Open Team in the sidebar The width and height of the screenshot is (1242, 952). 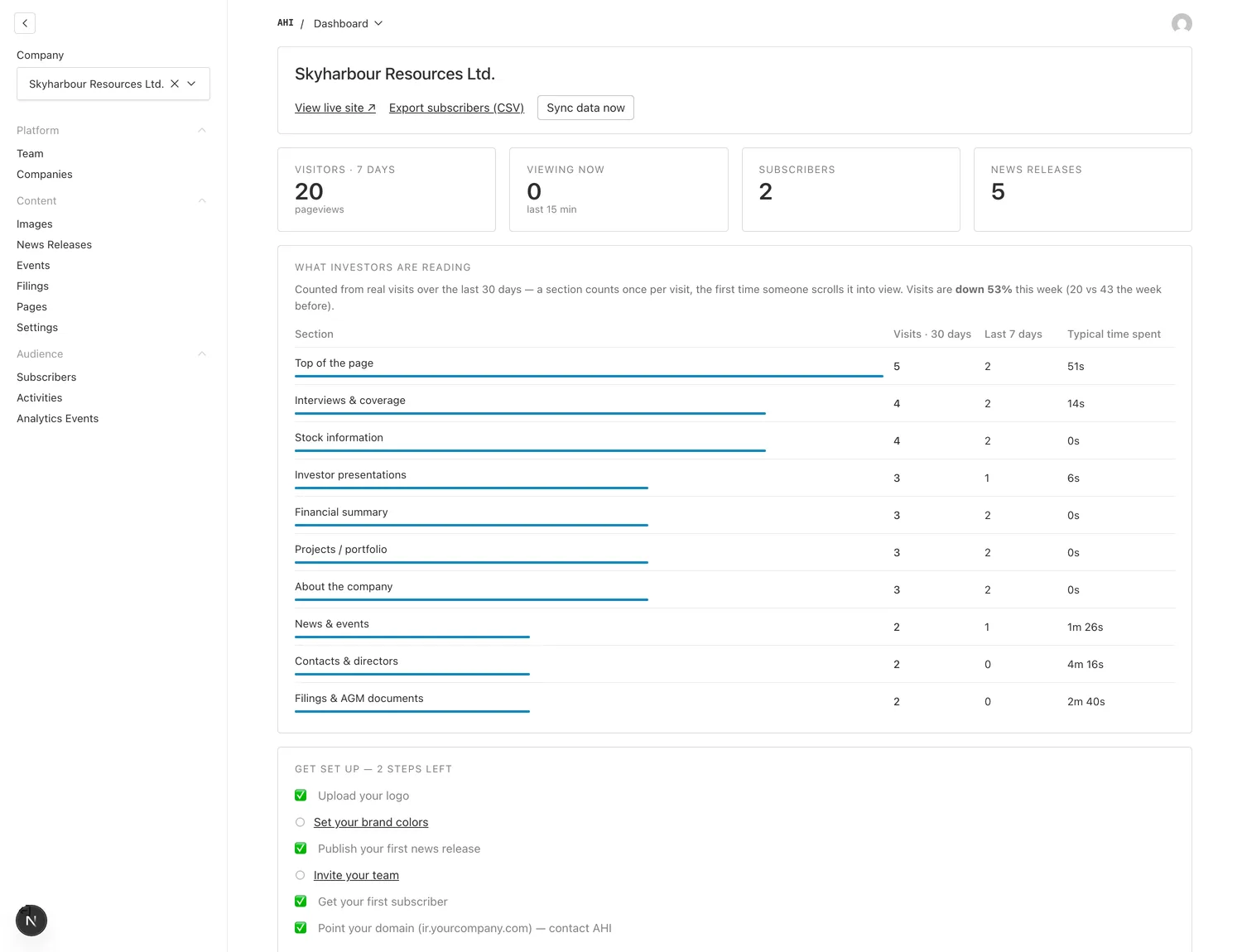pos(30,154)
